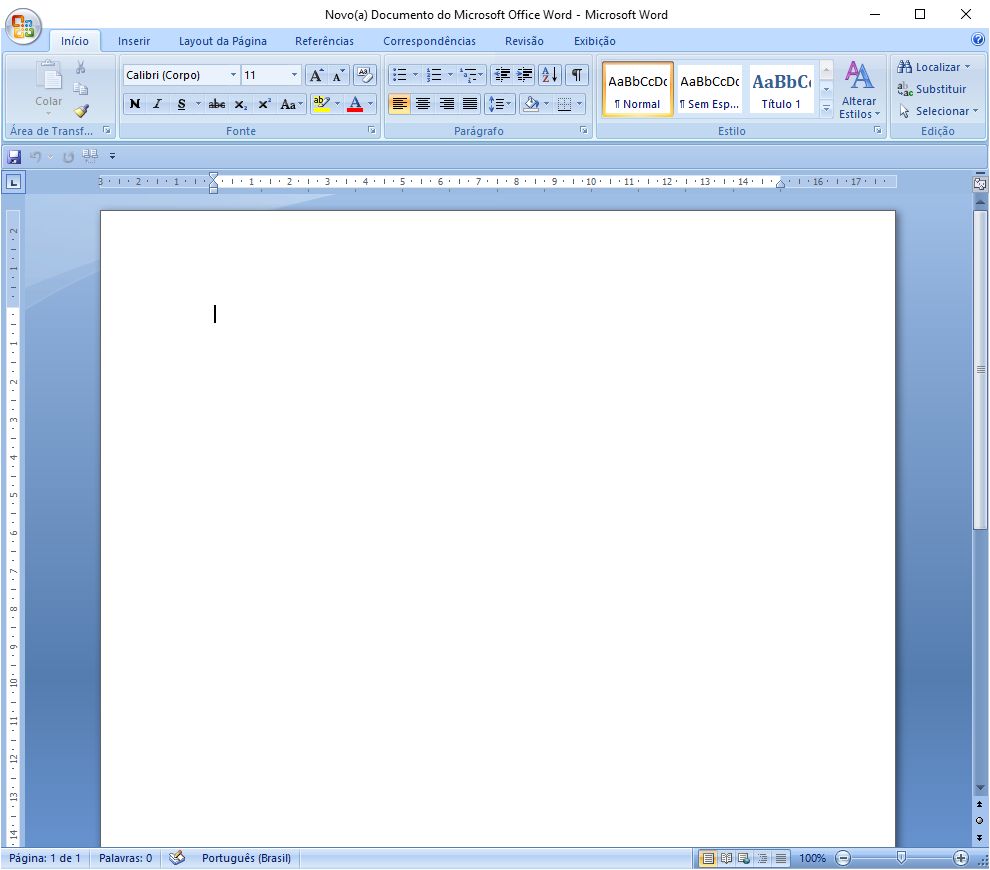Click the Decrease Indent icon
Image resolution: width=990 pixels, height=870 pixels.
[x=501, y=75]
